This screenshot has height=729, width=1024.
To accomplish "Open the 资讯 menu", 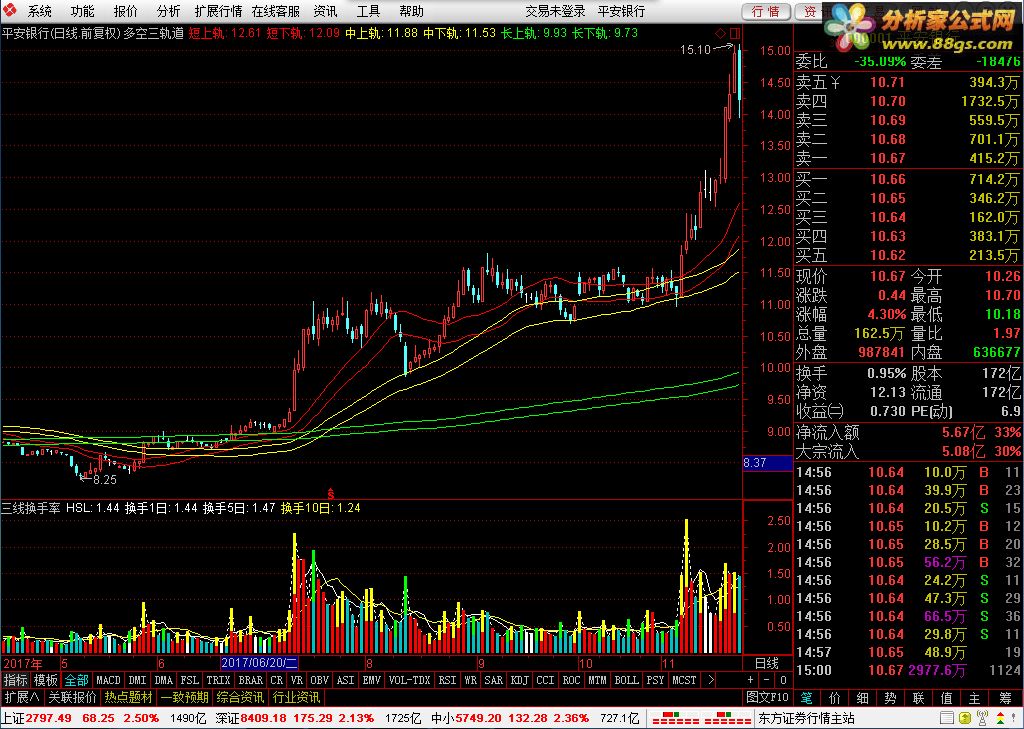I will coord(325,11).
